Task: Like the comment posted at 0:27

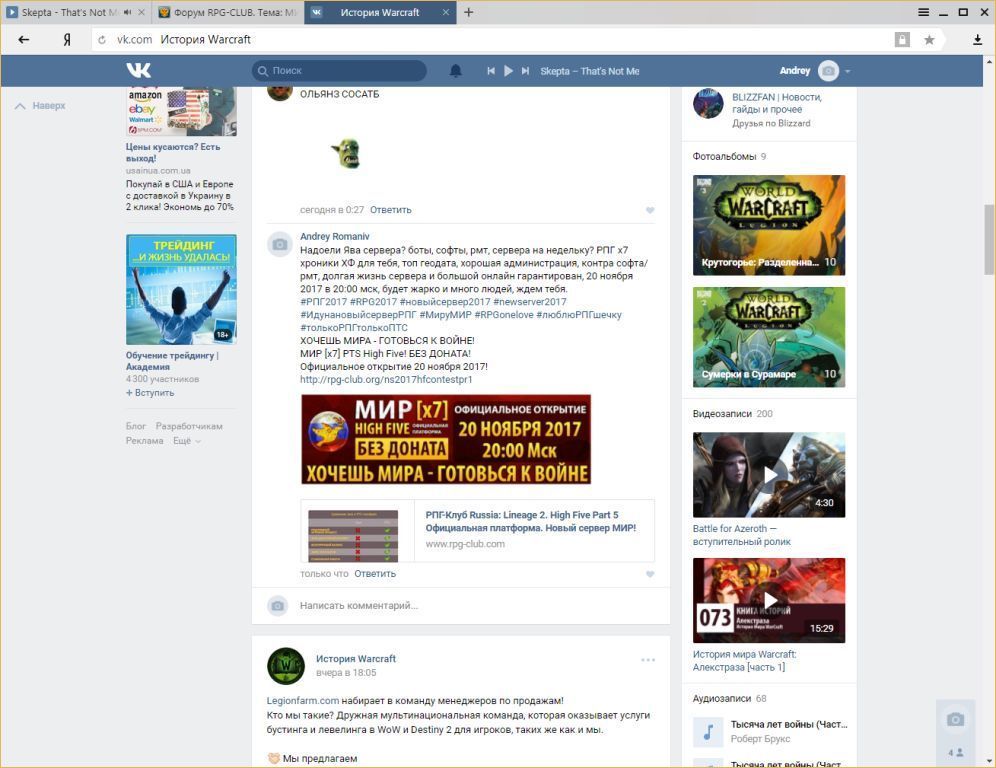Action: [650, 210]
